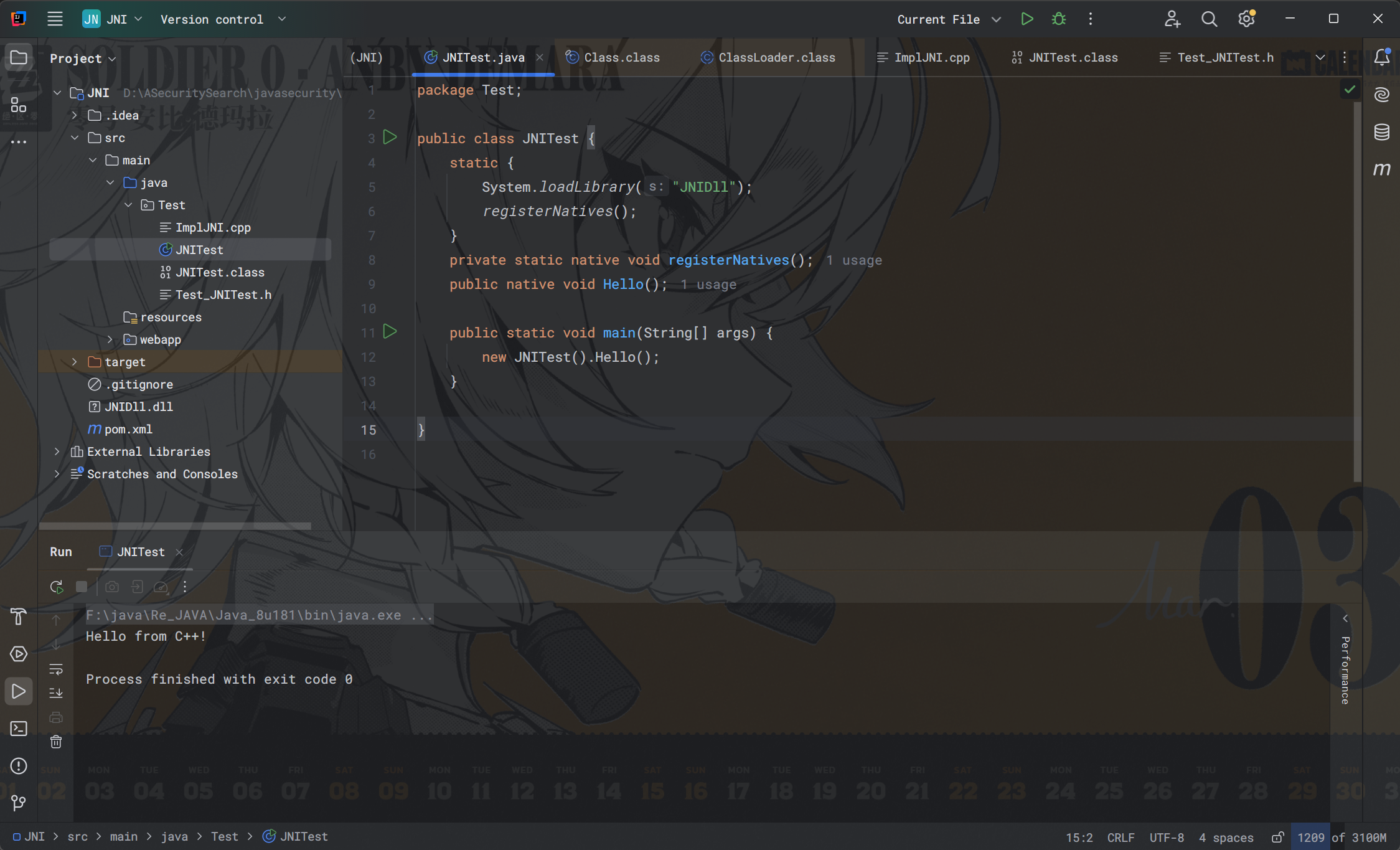1400x850 pixels.
Task: Expand the webapp folder
Action: 110,339
